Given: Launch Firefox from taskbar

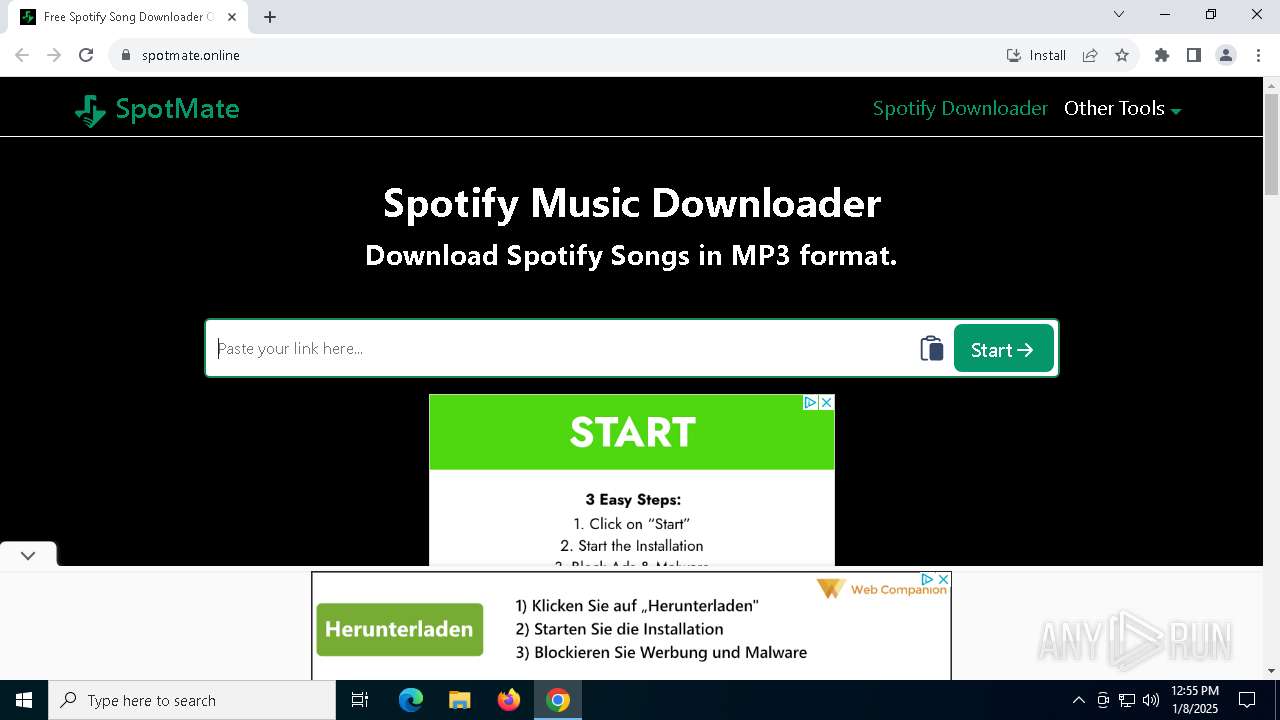Looking at the screenshot, I should (x=509, y=700).
